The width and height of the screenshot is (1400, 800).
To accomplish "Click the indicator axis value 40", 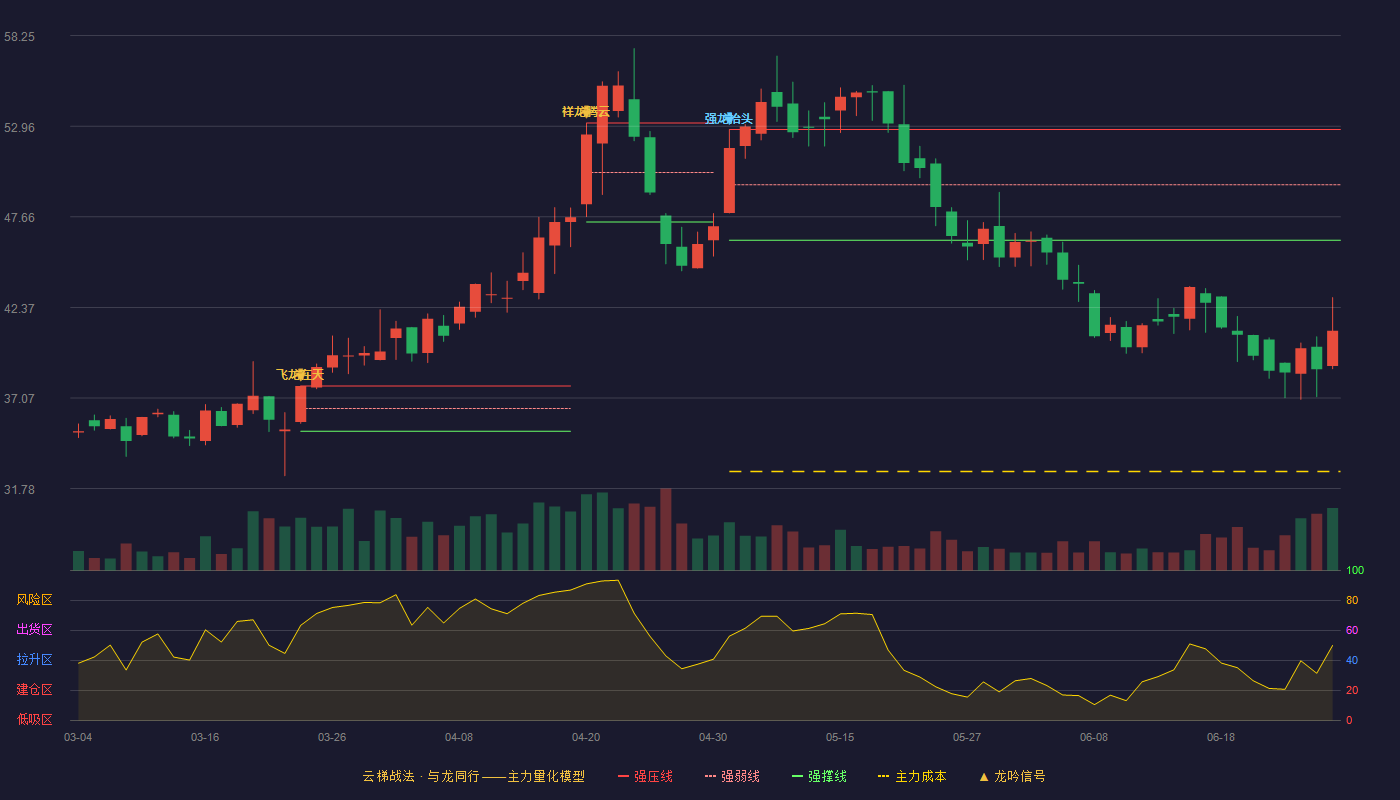I will (1352, 660).
